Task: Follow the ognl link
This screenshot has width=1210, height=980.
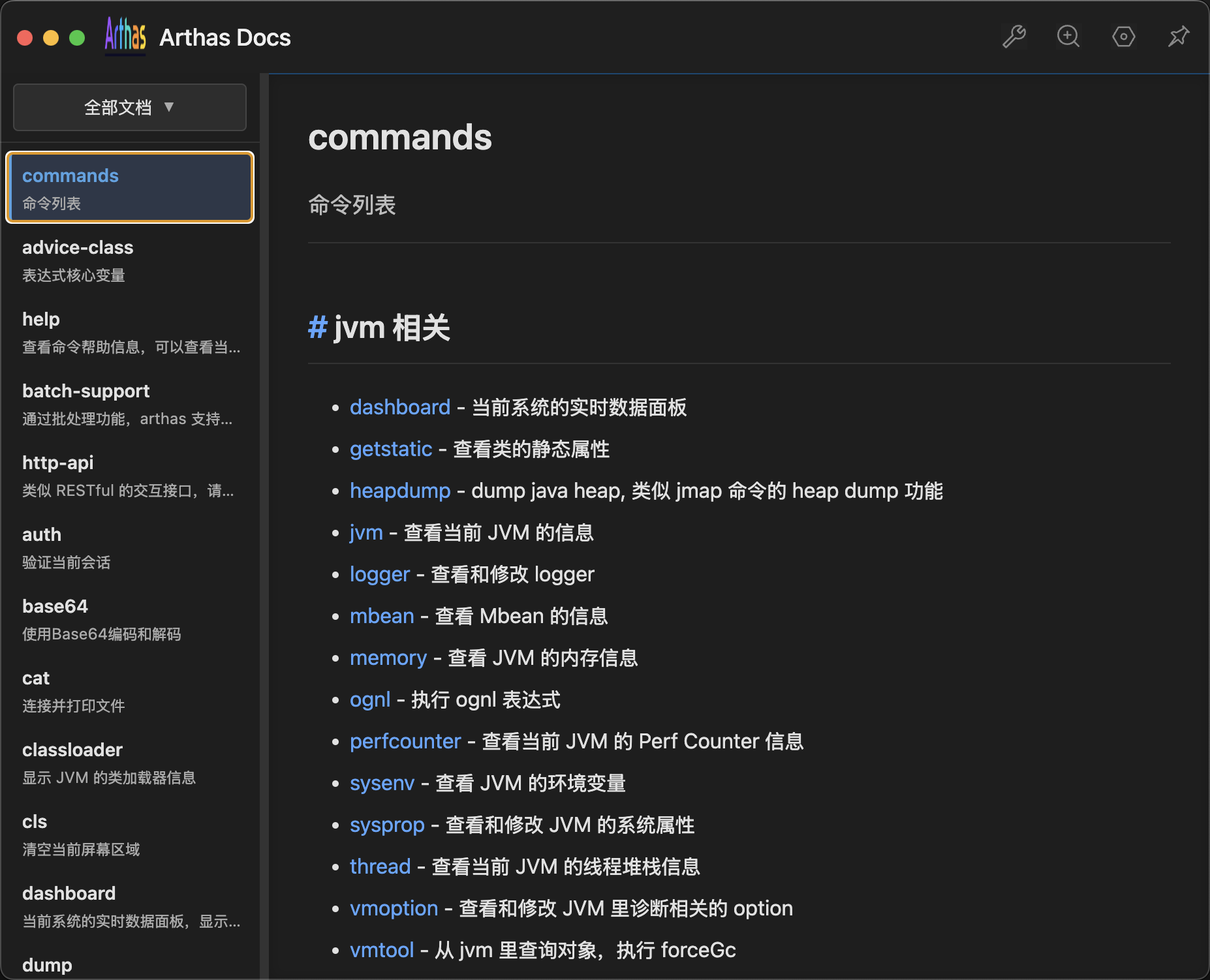Action: (370, 699)
